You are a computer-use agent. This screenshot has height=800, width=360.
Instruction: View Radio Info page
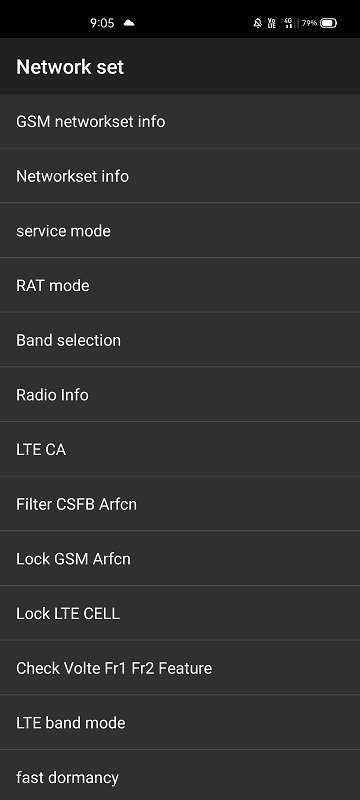pyautogui.click(x=180, y=394)
